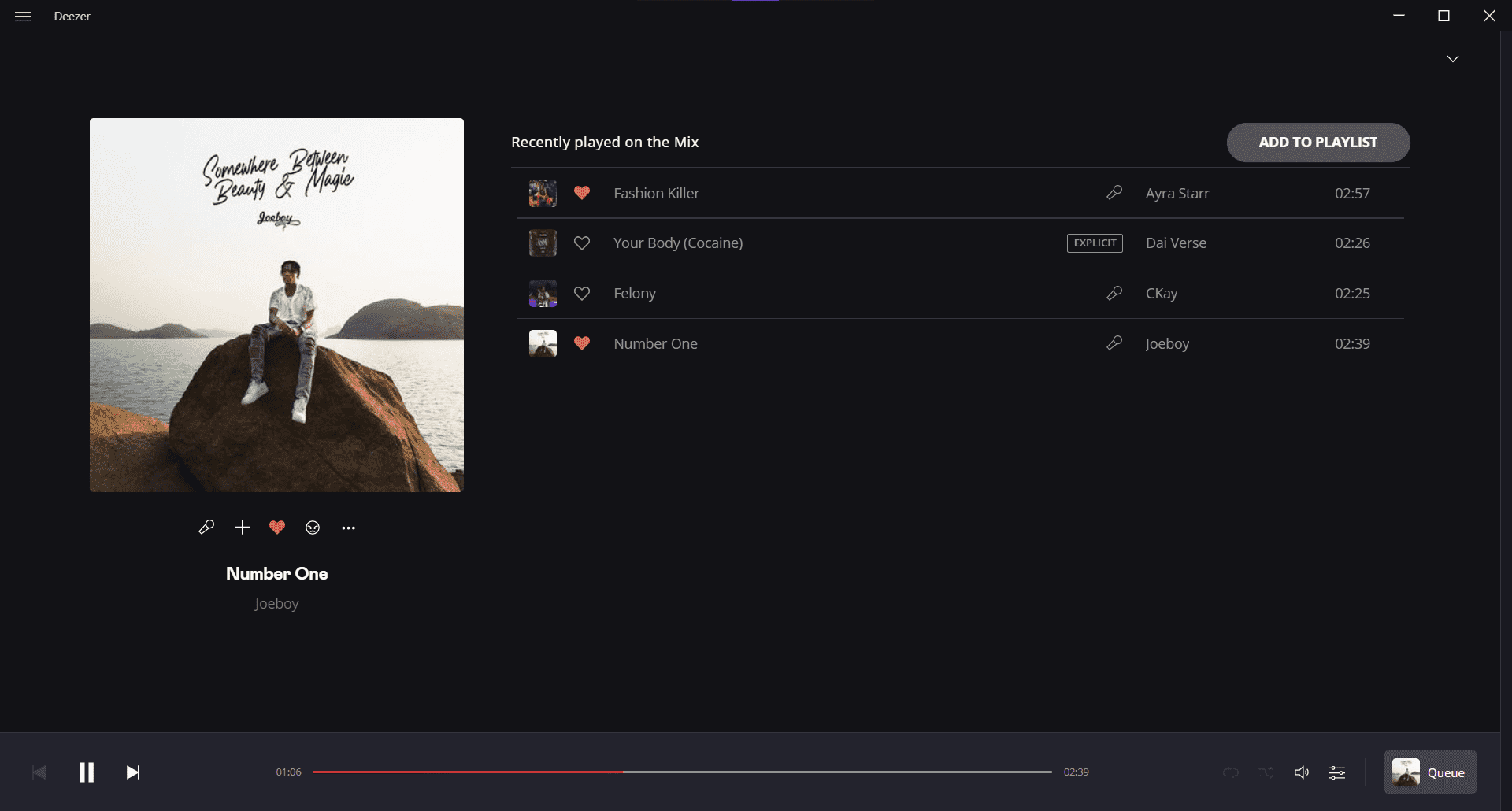Open the Dai Verse artist link
Screen dimensions: 1512x811
coord(1176,243)
